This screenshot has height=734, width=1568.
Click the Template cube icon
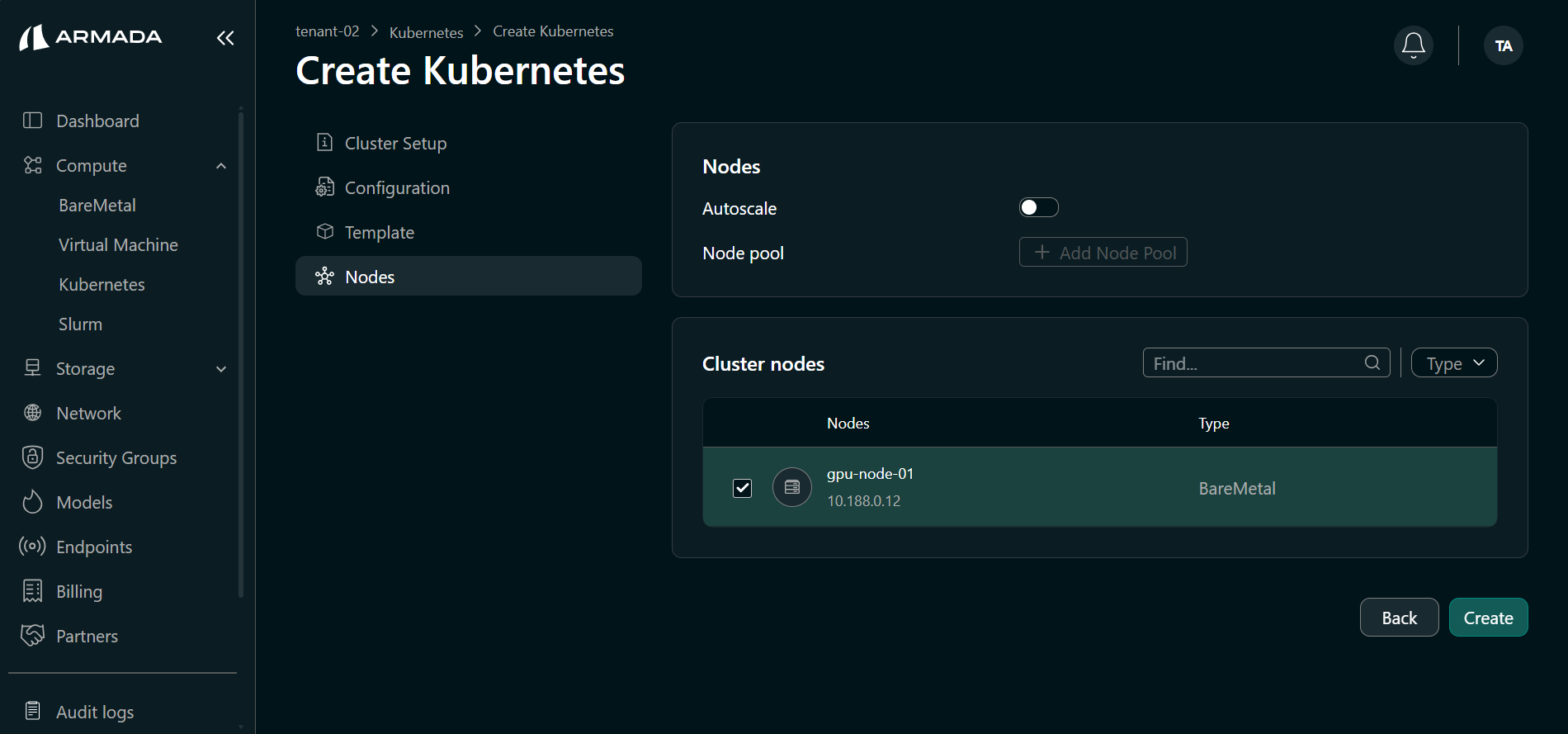tap(325, 232)
